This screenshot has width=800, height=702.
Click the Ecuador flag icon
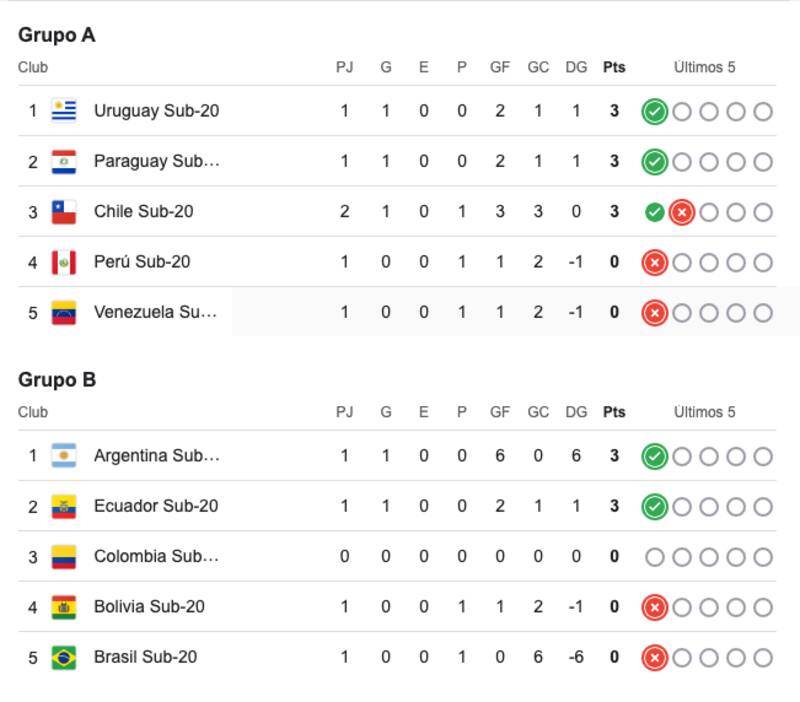coord(64,506)
